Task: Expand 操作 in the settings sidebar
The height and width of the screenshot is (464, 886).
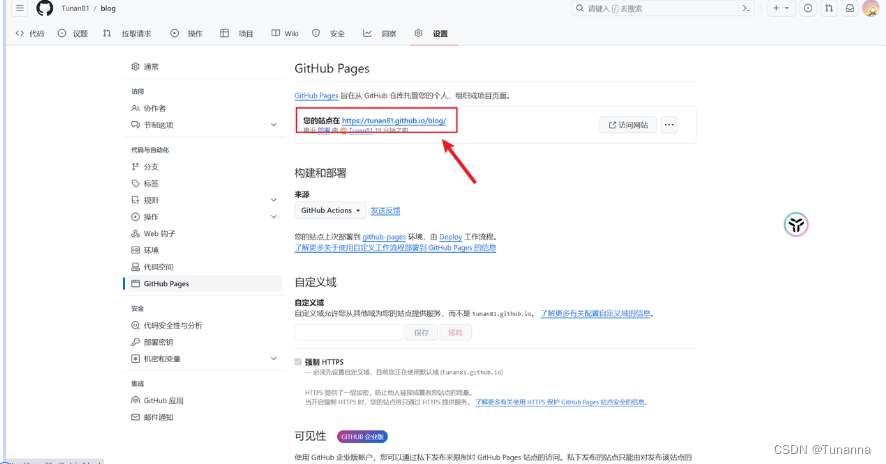Action: pyautogui.click(x=202, y=217)
